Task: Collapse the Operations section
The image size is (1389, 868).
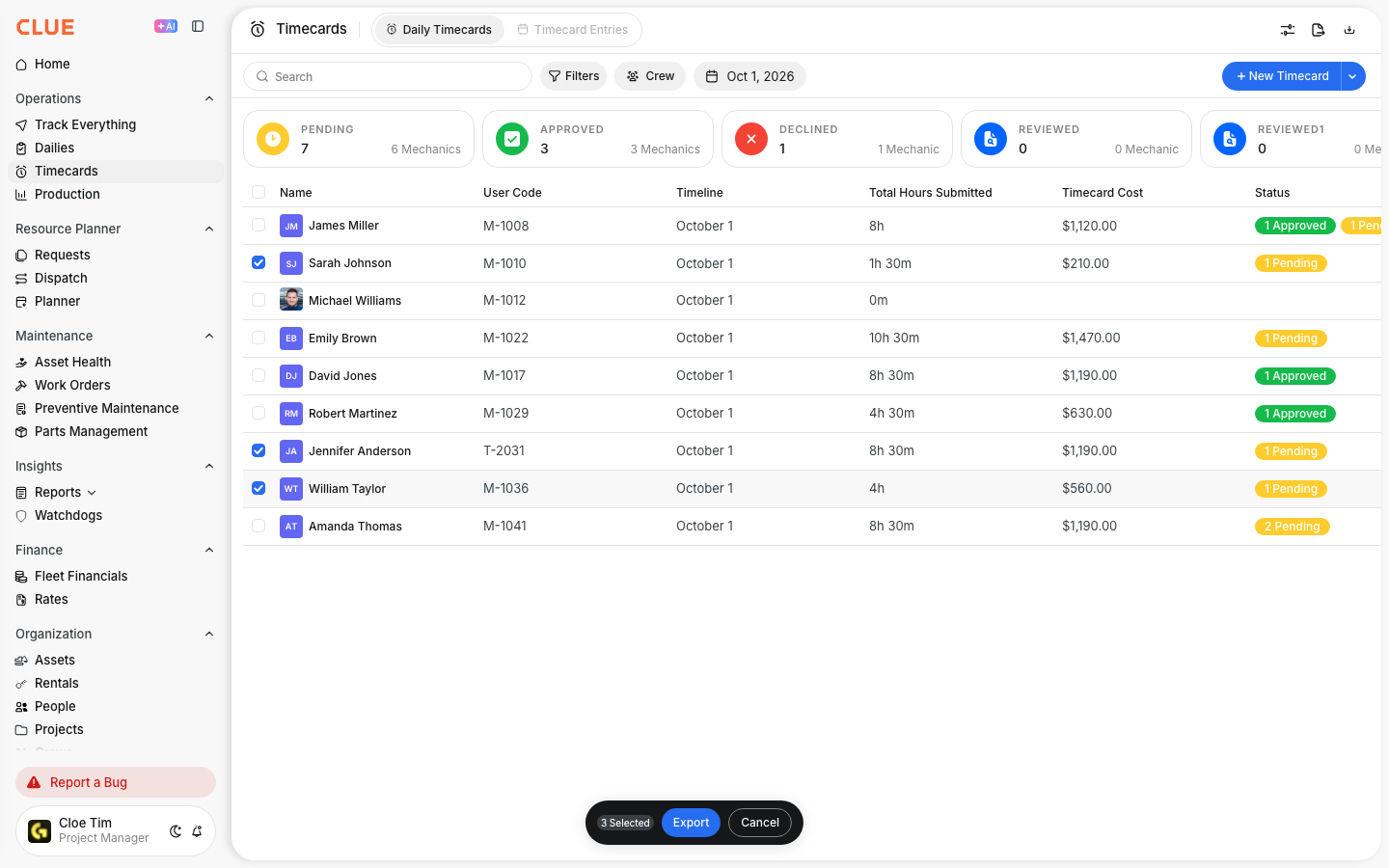Action: pos(209,98)
